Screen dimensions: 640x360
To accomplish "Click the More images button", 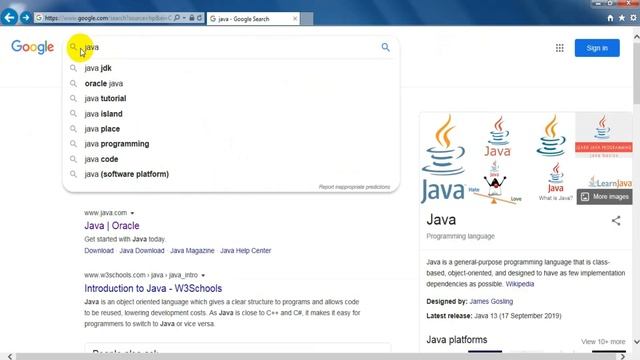I will coord(605,197).
